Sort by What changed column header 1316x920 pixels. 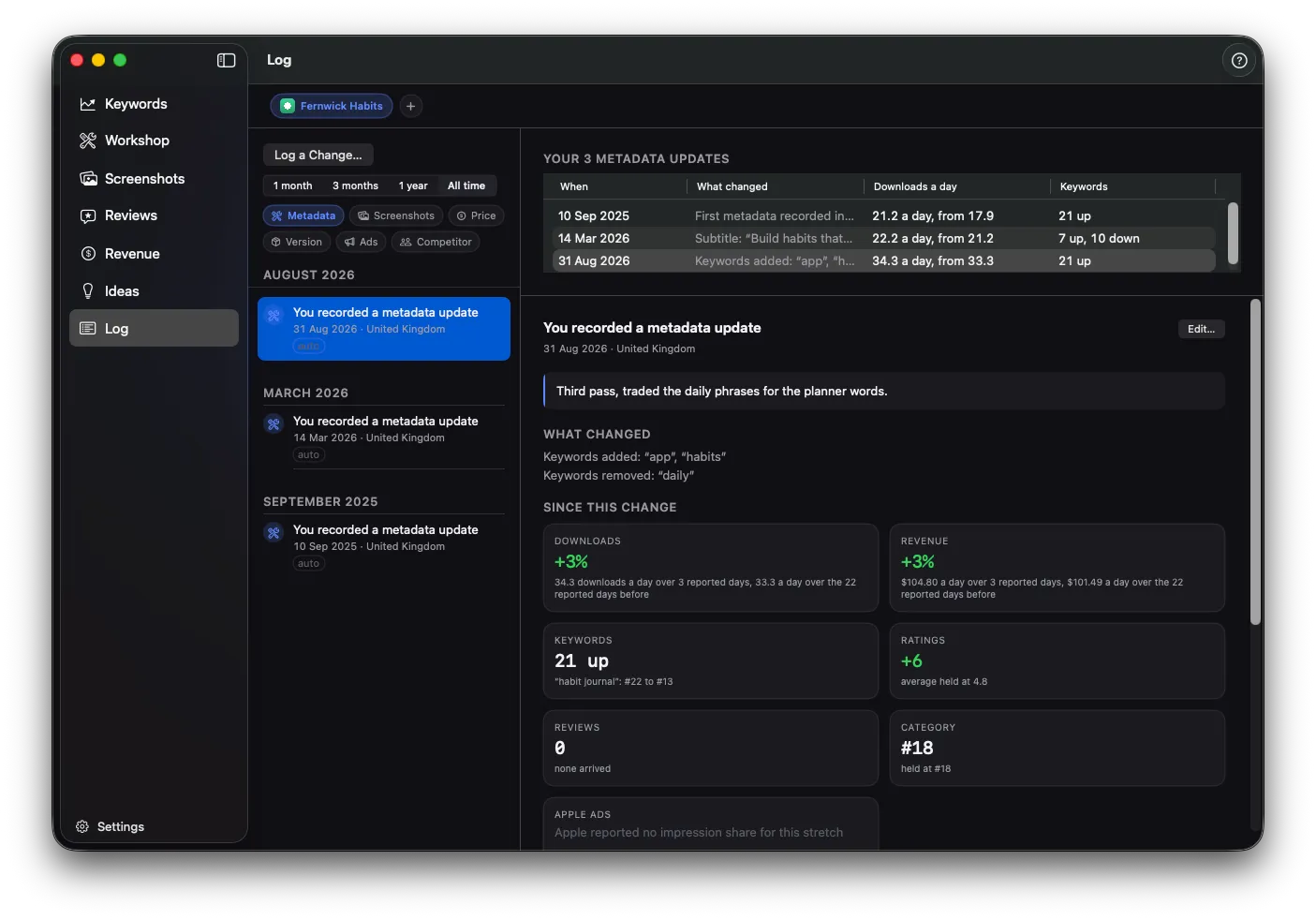[776, 186]
